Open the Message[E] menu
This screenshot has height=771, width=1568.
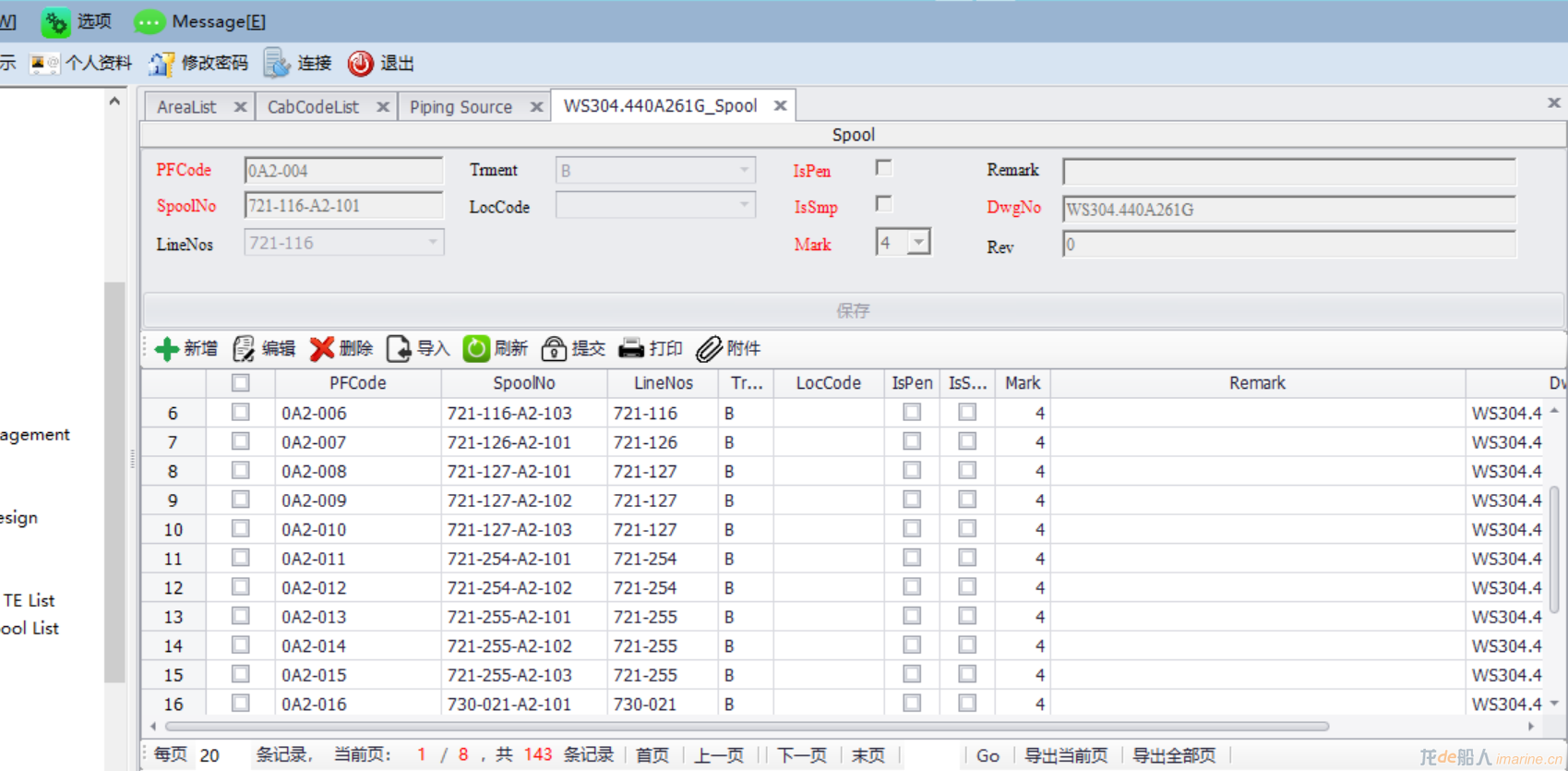pyautogui.click(x=200, y=21)
